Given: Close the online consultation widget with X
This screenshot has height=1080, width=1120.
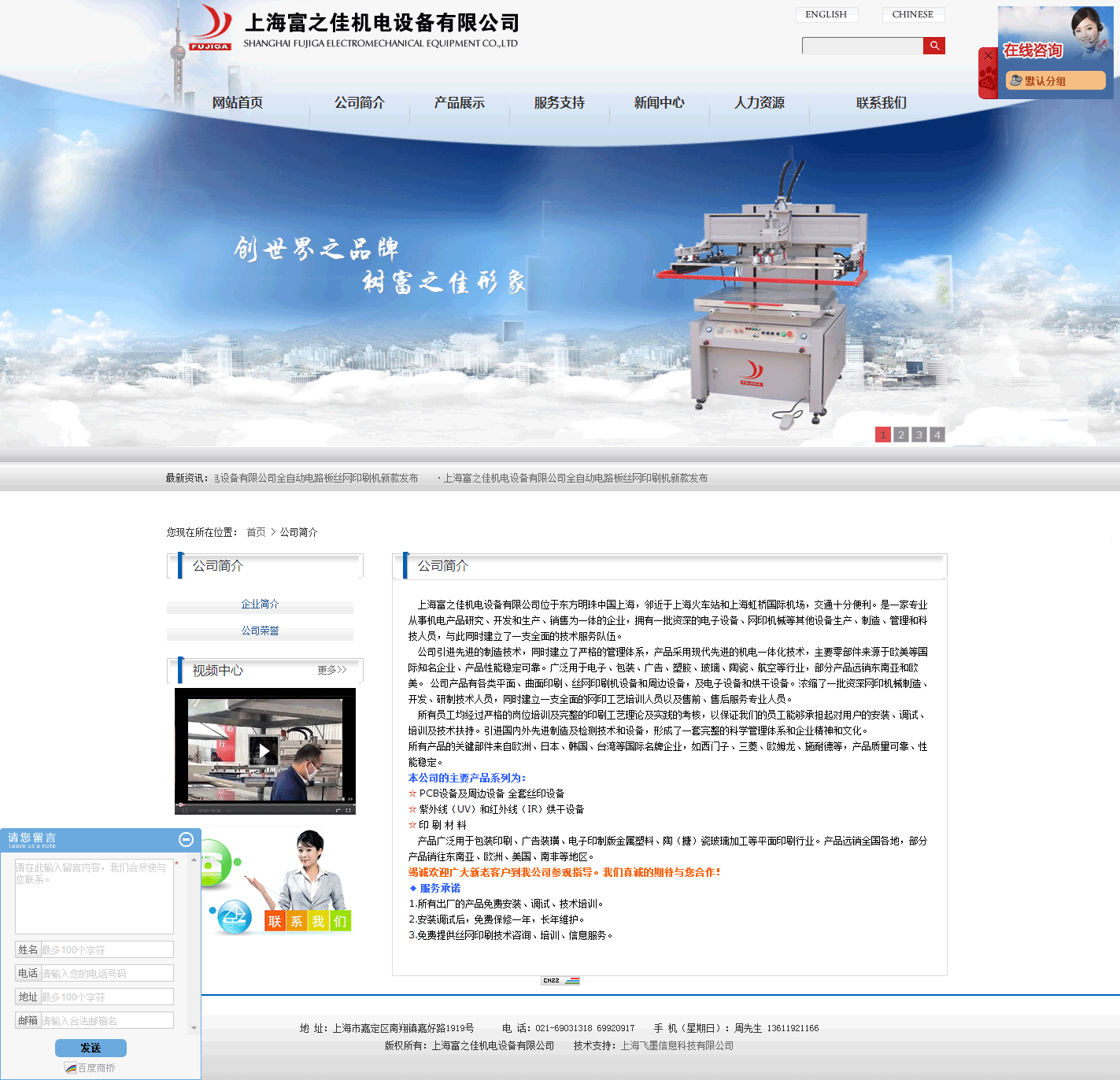Looking at the screenshot, I should (x=988, y=56).
